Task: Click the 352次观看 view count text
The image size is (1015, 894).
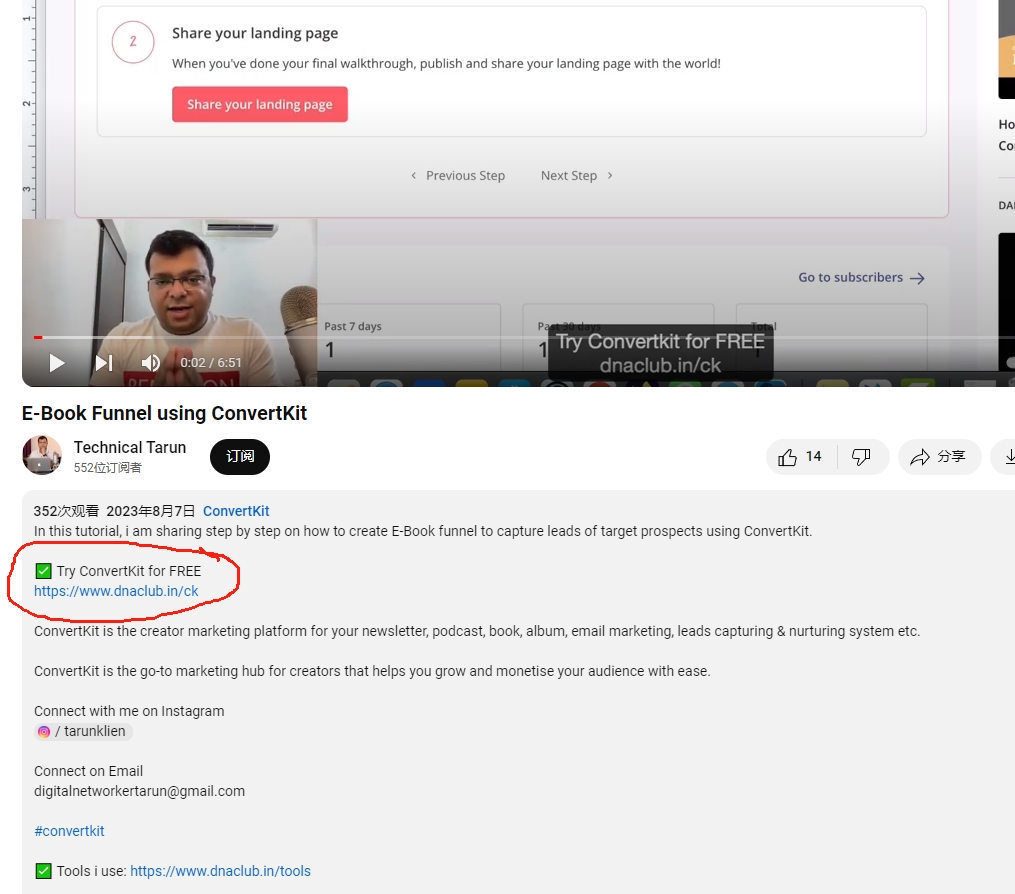Action: point(66,511)
